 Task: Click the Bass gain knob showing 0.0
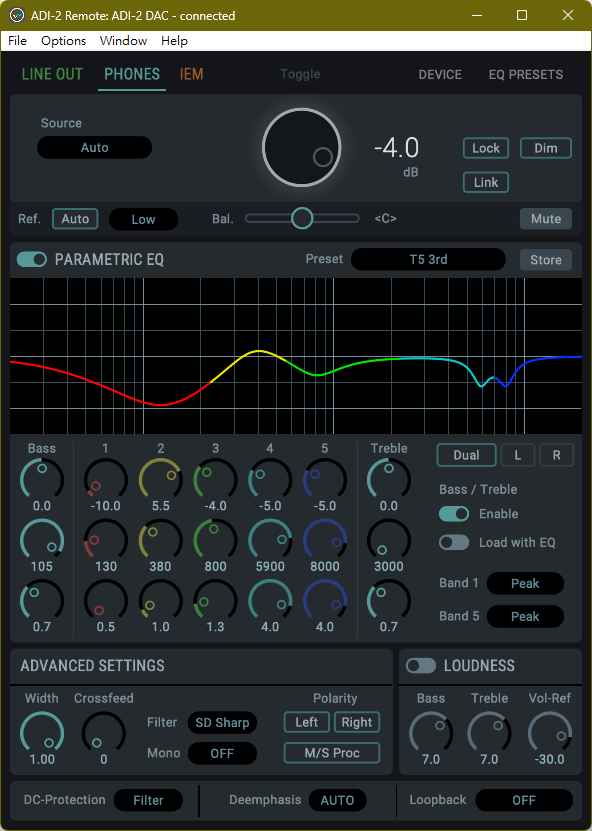42,480
